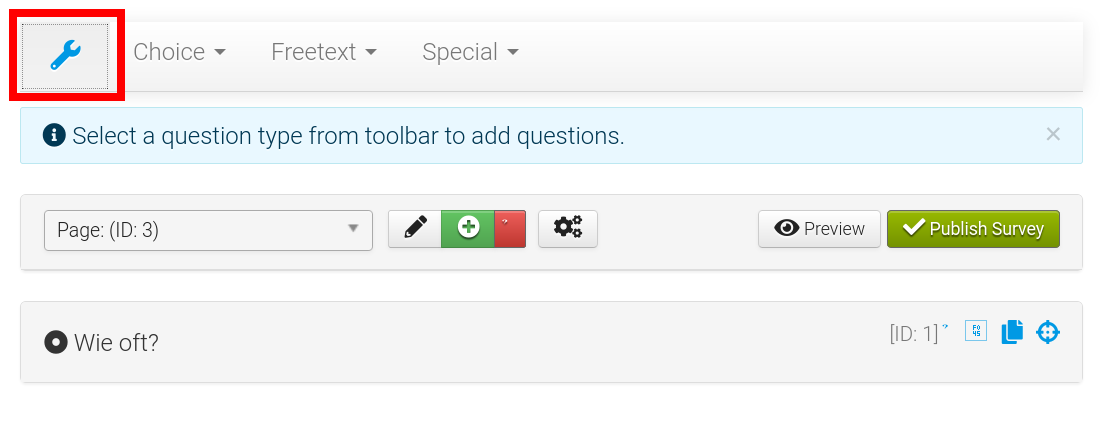Open the Freetext dropdown menu
This screenshot has width=1102, height=426.
324,52
